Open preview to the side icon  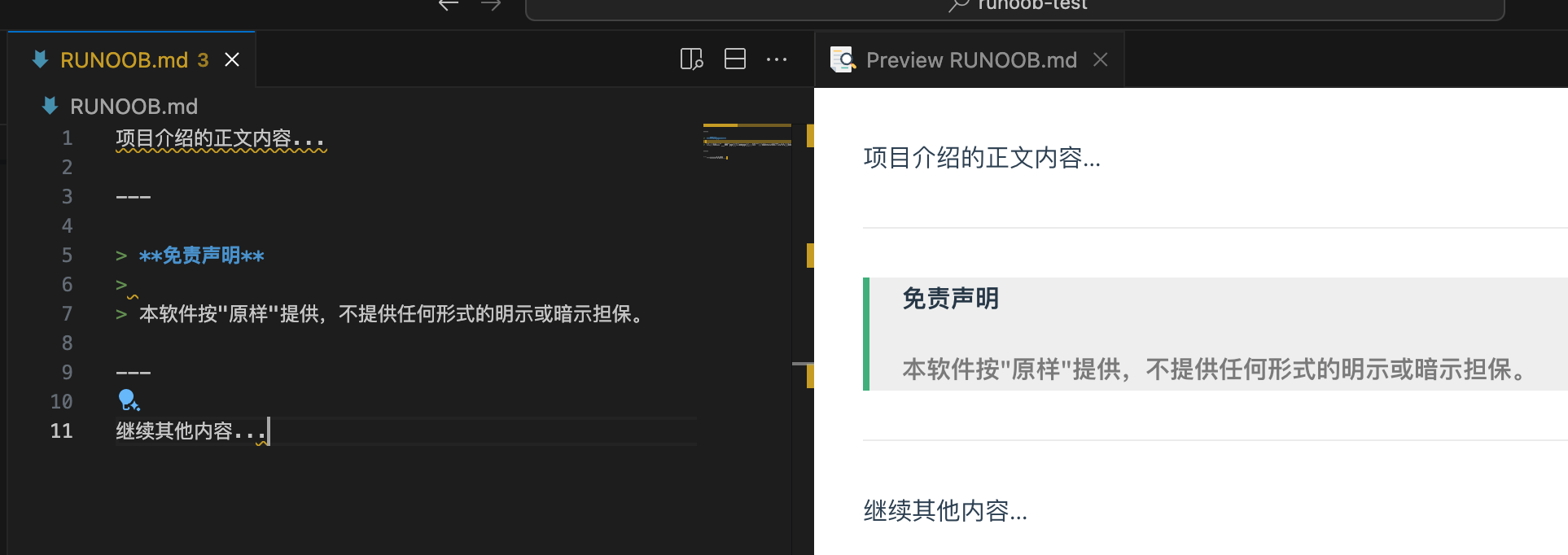click(691, 59)
